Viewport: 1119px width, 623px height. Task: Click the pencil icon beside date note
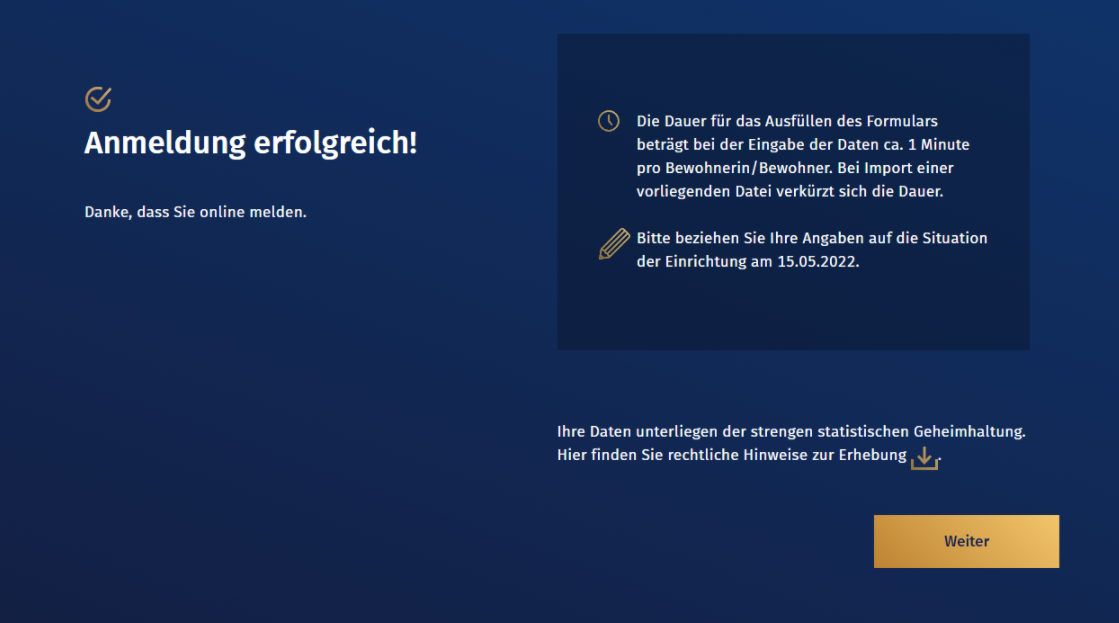tap(613, 245)
